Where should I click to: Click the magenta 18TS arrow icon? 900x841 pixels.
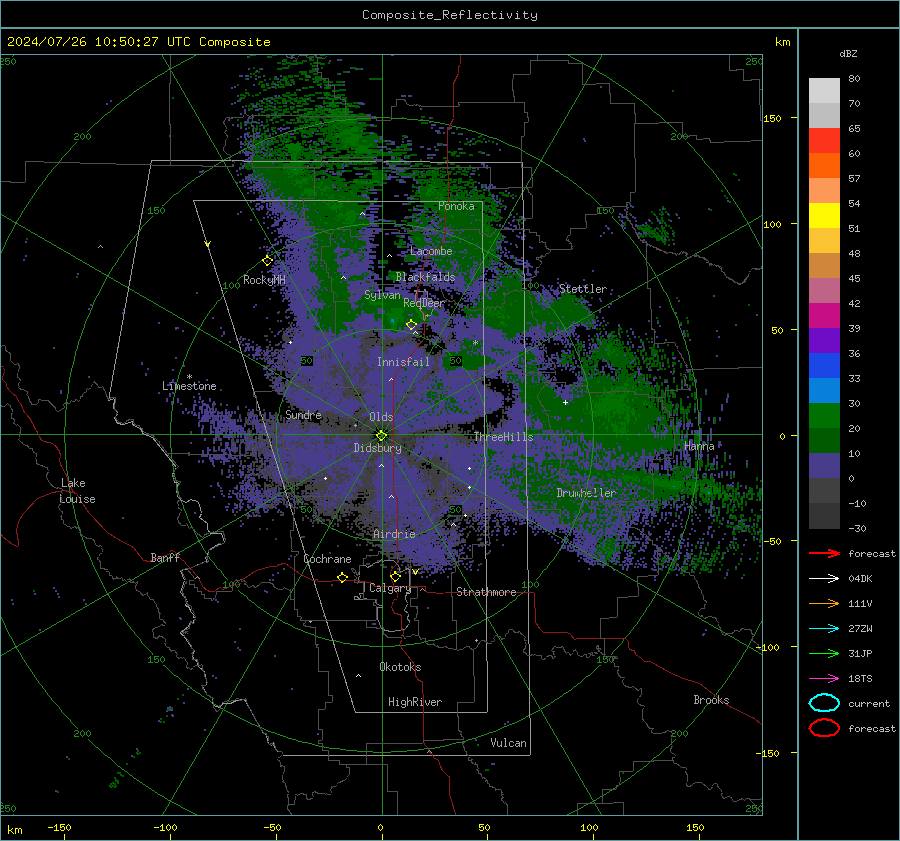pyautogui.click(x=824, y=679)
